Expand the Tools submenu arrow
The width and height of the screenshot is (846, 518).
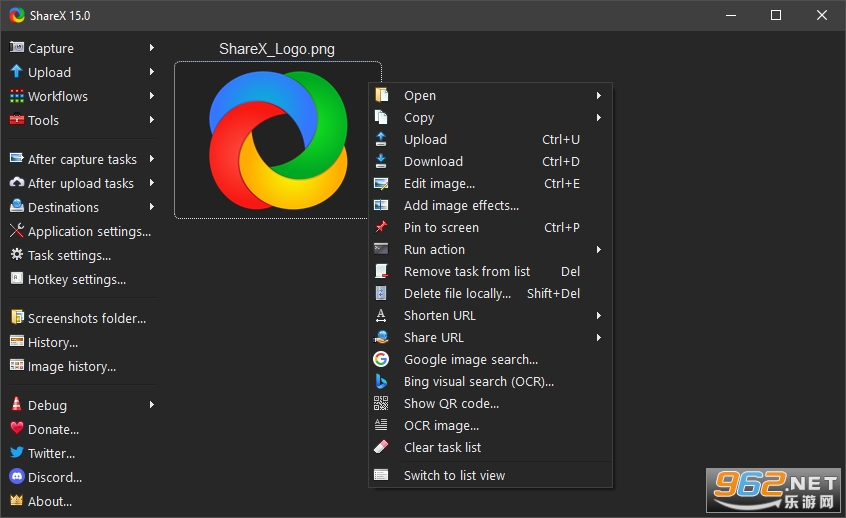(152, 119)
